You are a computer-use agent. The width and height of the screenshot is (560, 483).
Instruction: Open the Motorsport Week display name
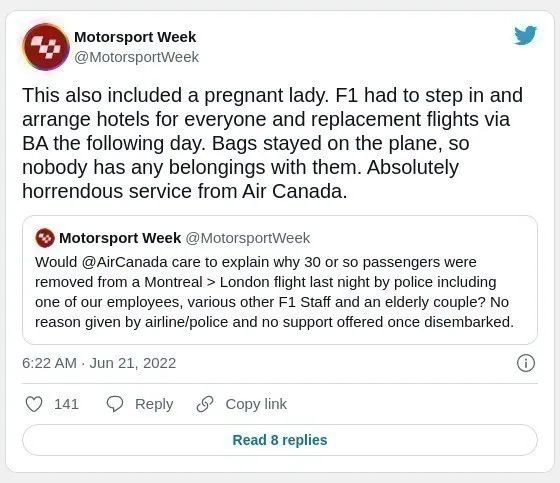click(x=135, y=37)
